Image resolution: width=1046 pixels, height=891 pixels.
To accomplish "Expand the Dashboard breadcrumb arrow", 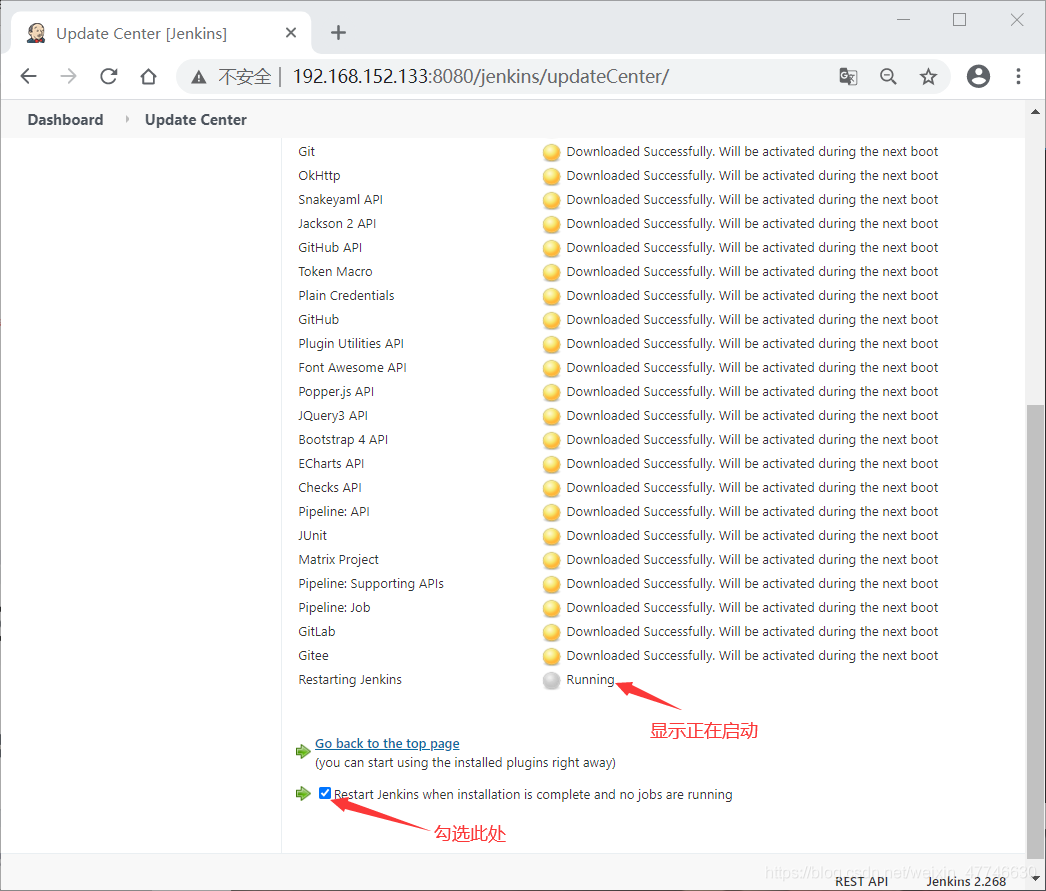I will (x=127, y=119).
